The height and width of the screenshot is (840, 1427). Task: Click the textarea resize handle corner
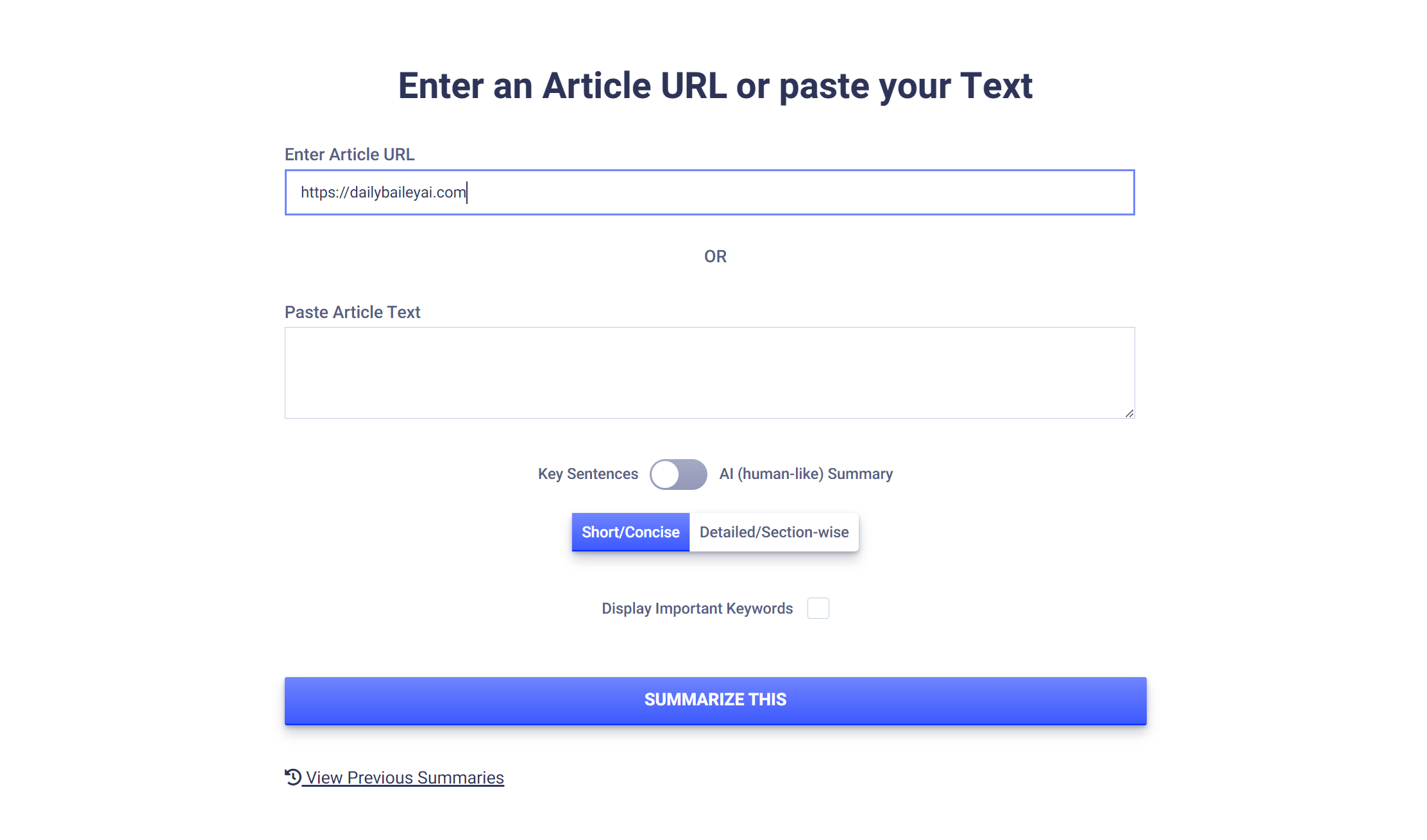click(x=1129, y=414)
